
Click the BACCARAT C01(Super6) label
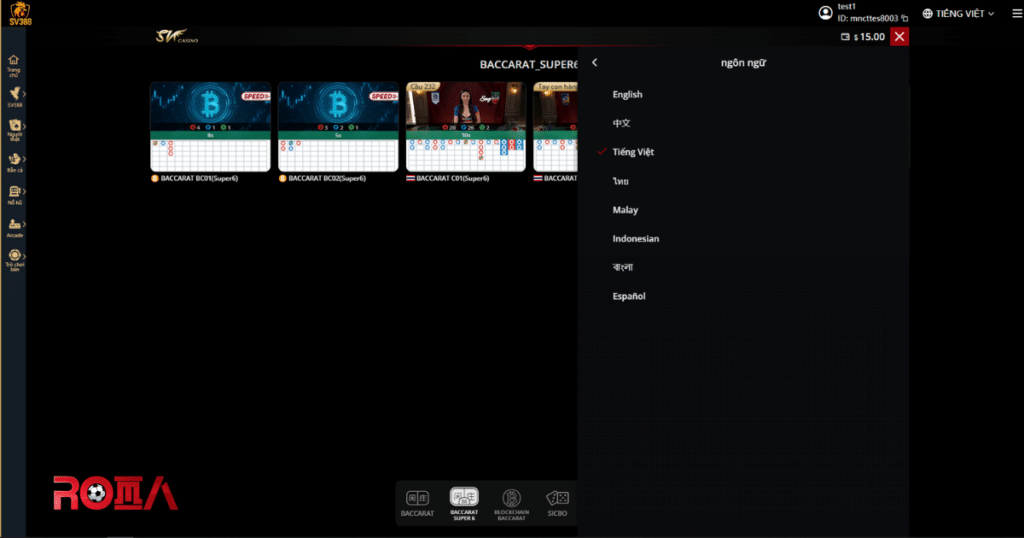click(453, 178)
